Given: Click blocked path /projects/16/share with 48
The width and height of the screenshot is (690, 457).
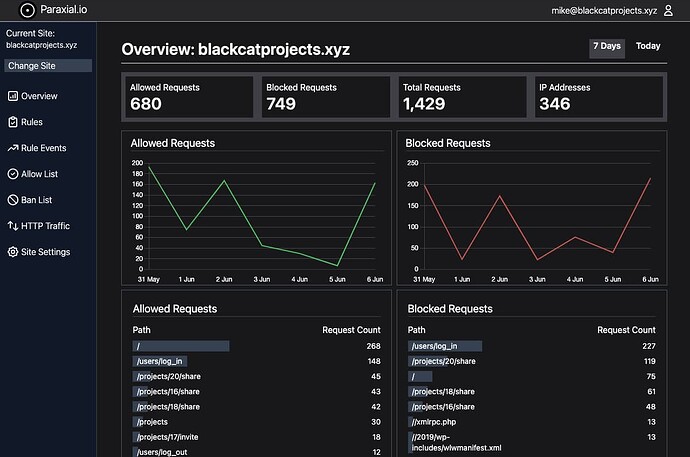Looking at the screenshot, I should pos(532,407).
